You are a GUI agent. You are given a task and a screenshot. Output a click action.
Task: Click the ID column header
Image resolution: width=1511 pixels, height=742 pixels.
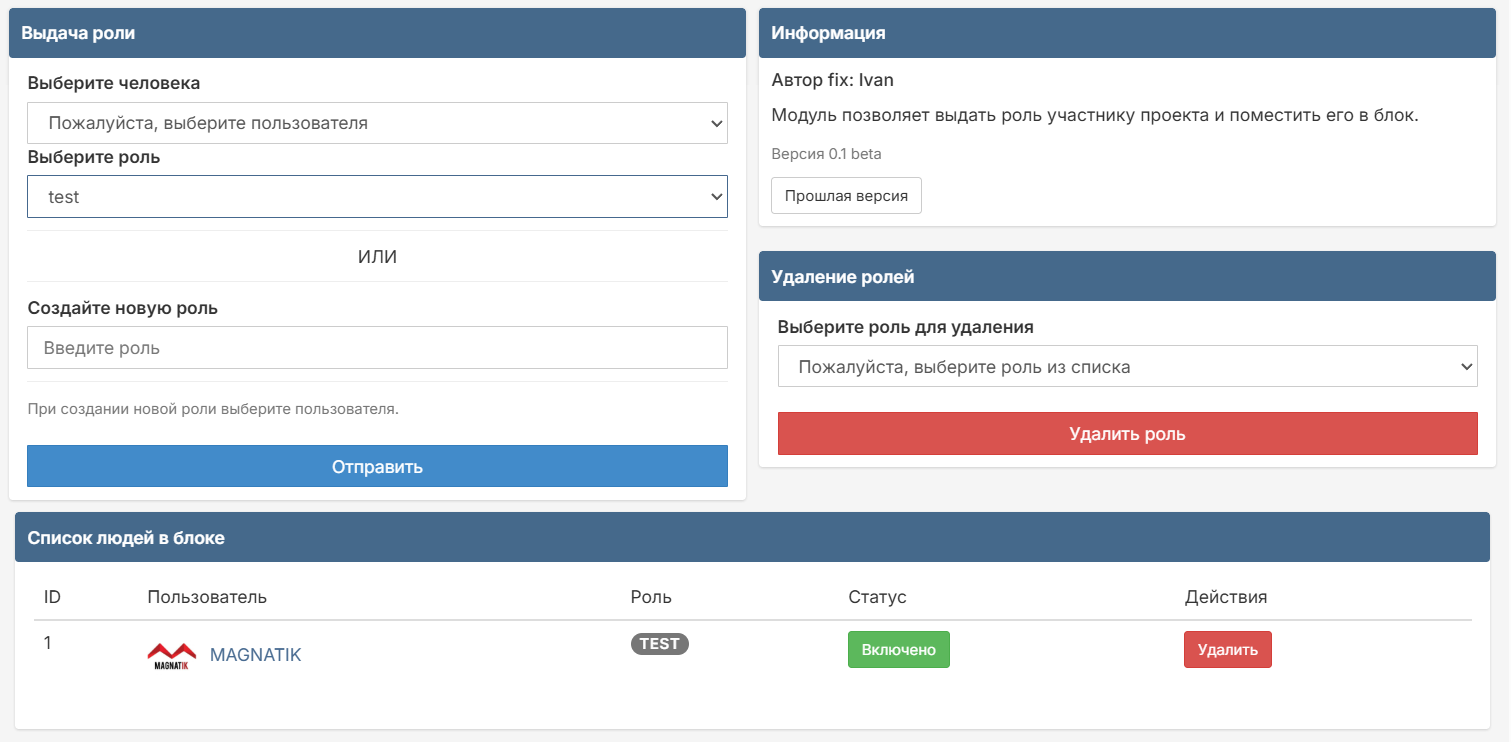53,597
